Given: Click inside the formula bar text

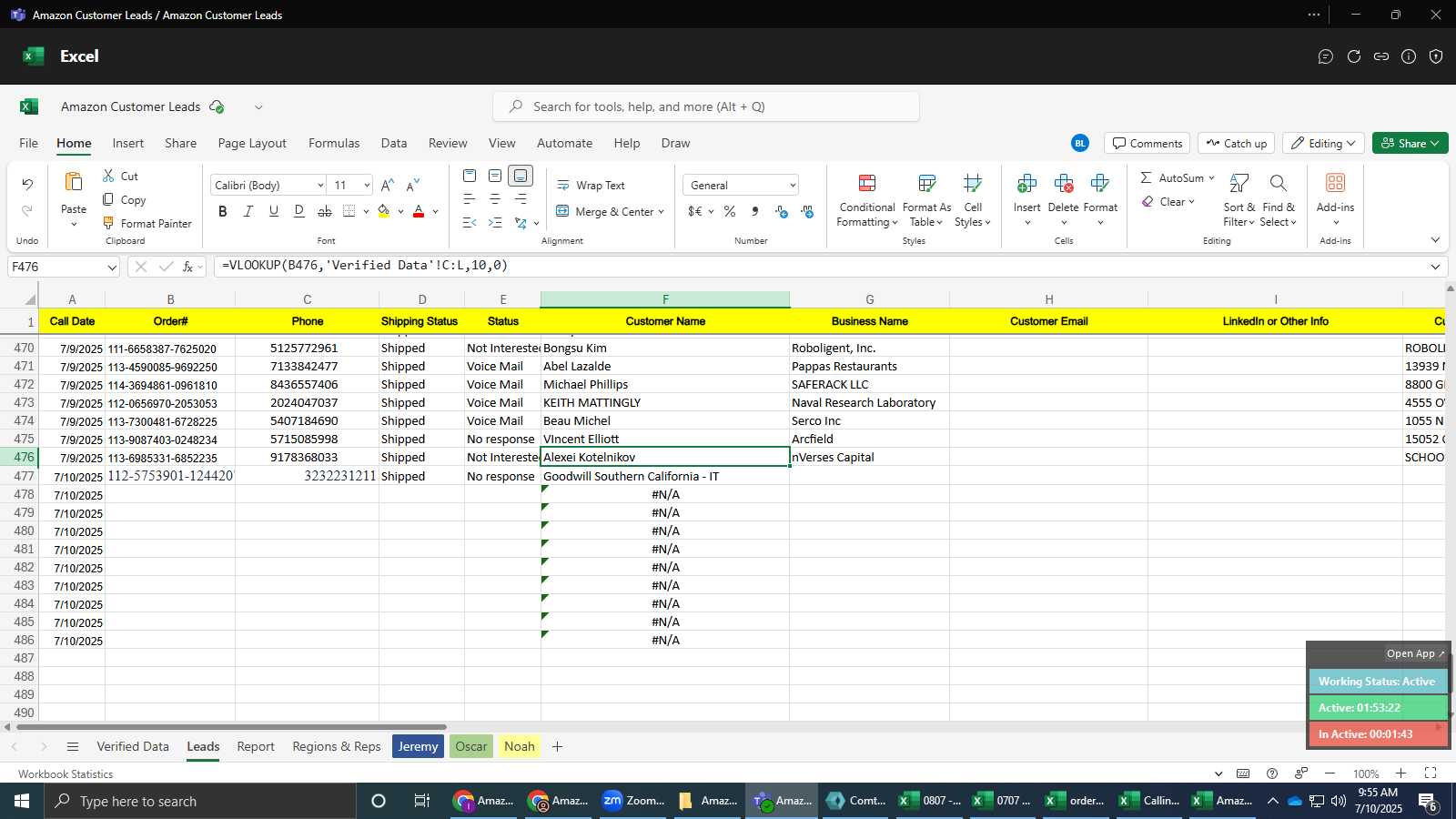Looking at the screenshot, I should coord(364,266).
